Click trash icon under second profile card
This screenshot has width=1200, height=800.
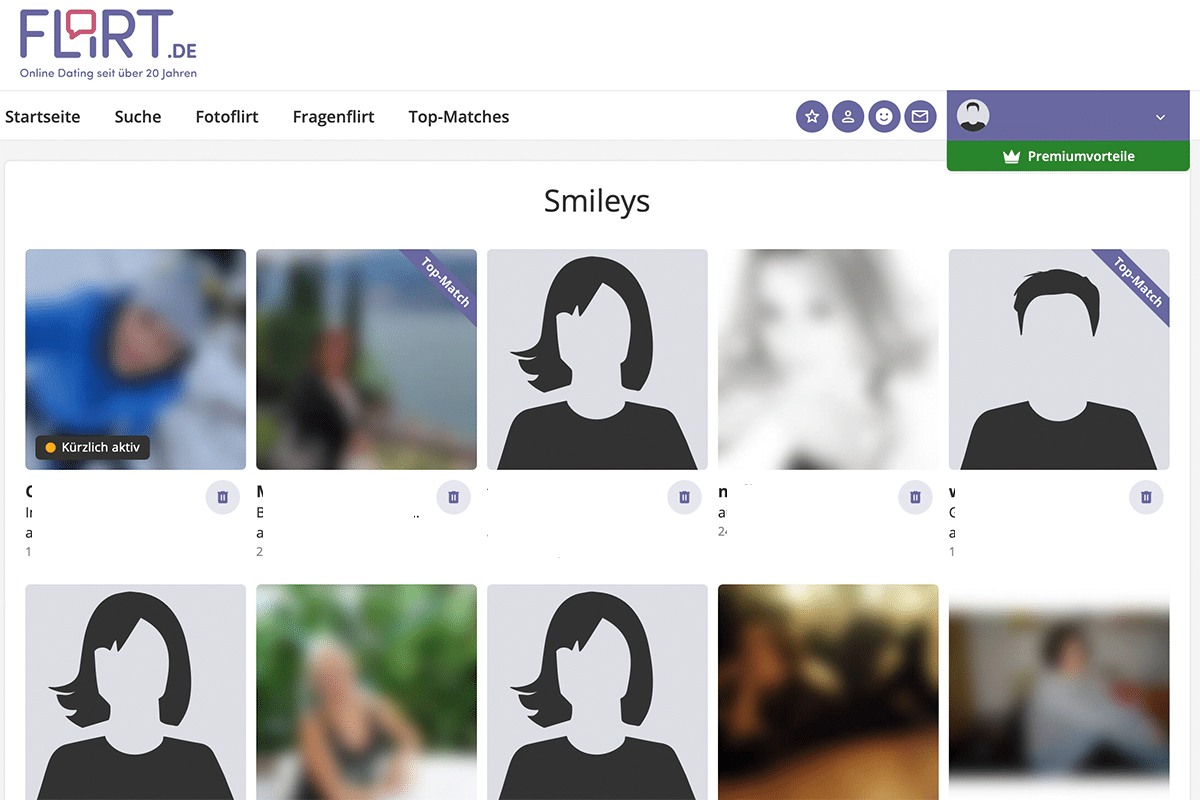pos(454,497)
